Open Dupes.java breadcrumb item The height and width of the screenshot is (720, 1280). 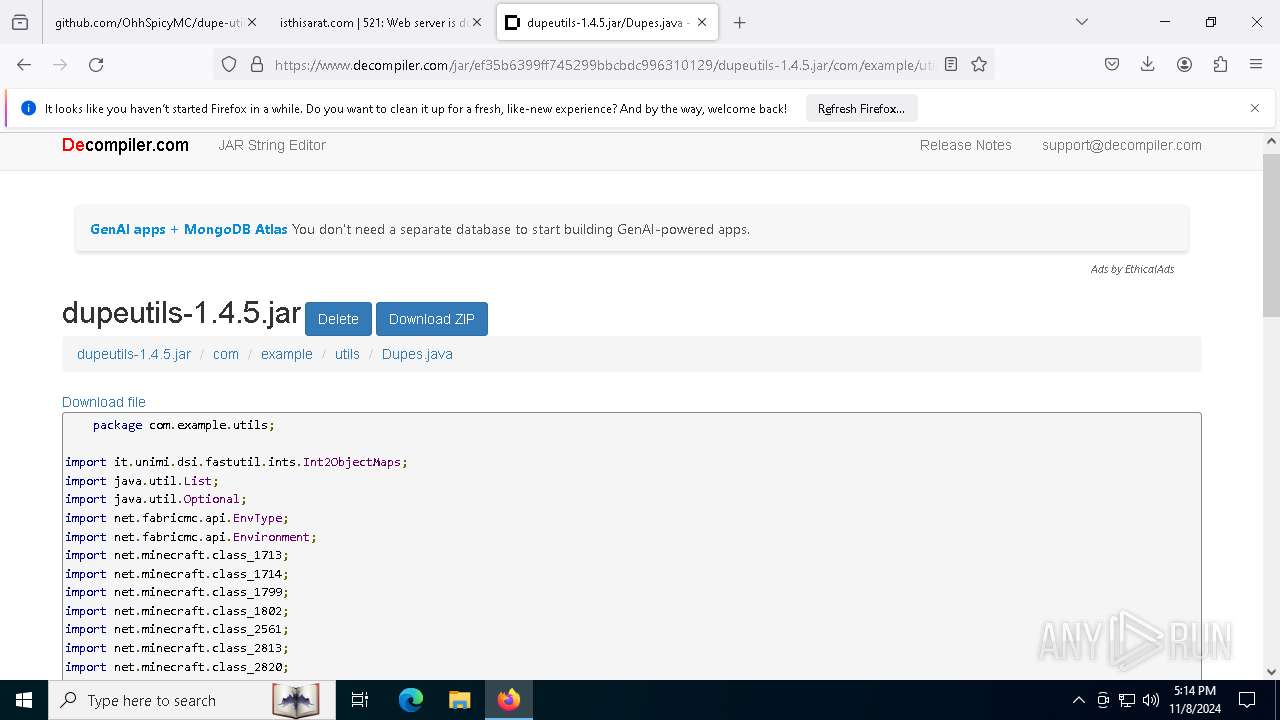pos(417,354)
